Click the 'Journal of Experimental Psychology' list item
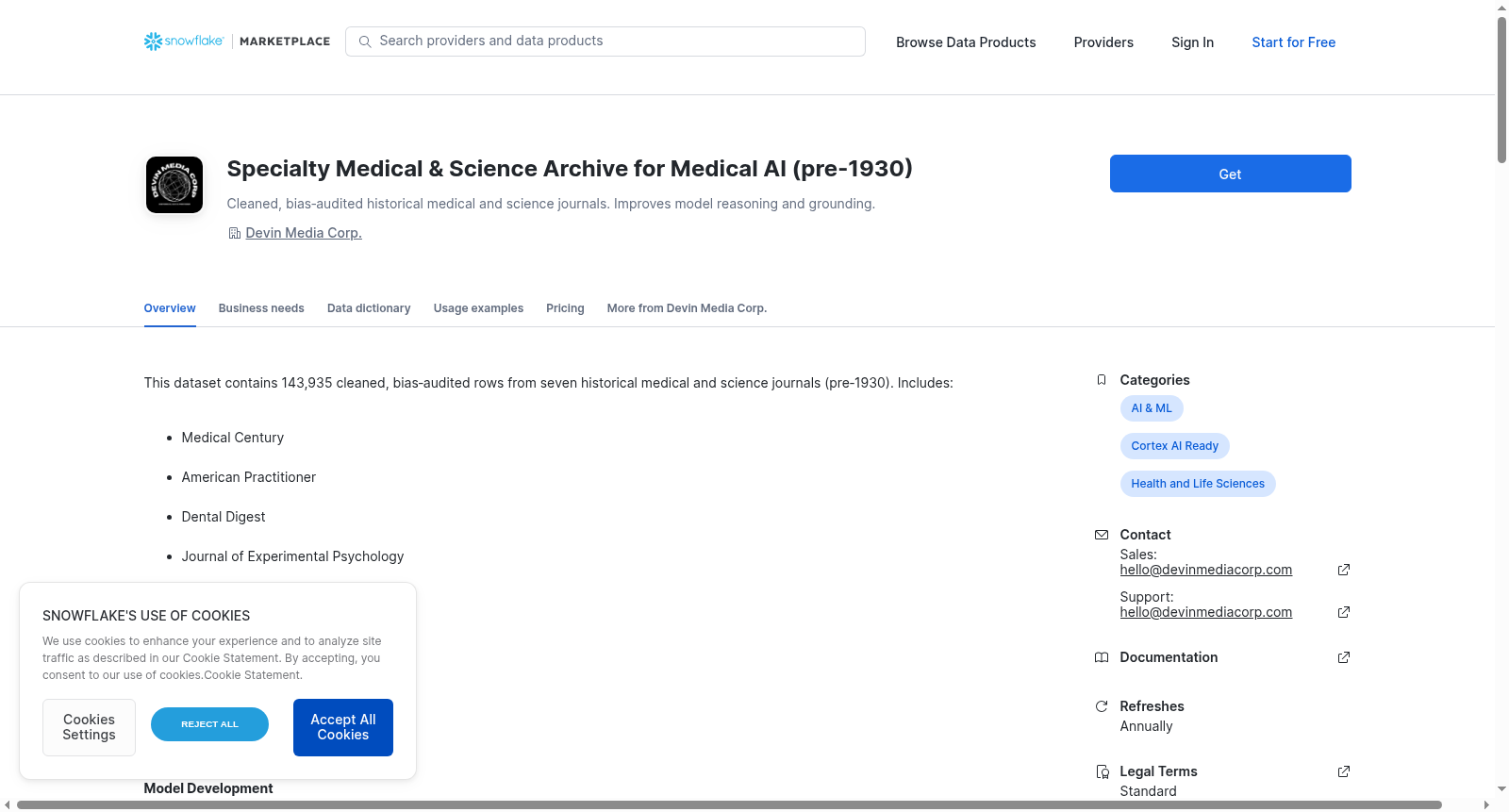This screenshot has height=812, width=1509. (x=292, y=556)
